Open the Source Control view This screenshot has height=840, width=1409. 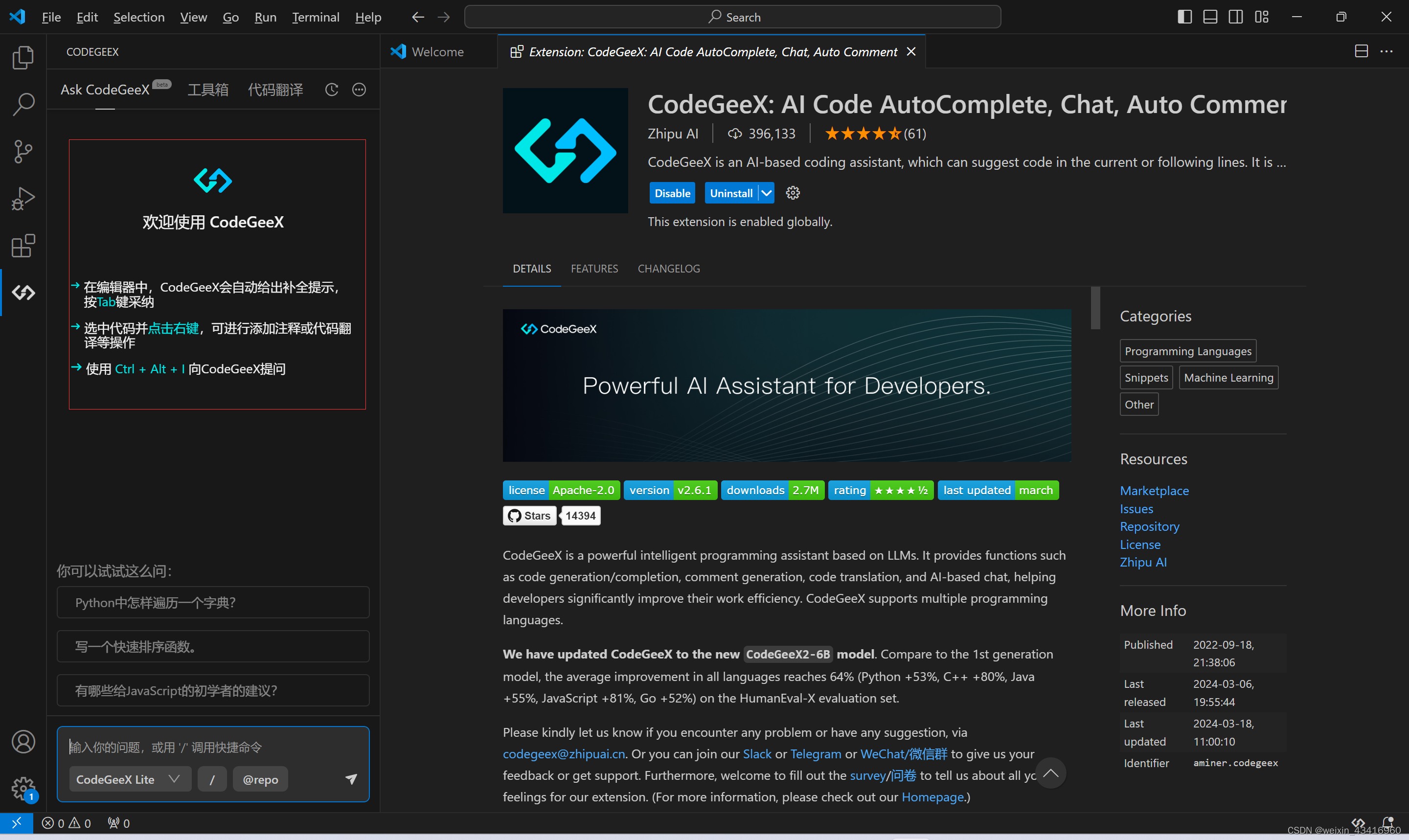coord(23,152)
